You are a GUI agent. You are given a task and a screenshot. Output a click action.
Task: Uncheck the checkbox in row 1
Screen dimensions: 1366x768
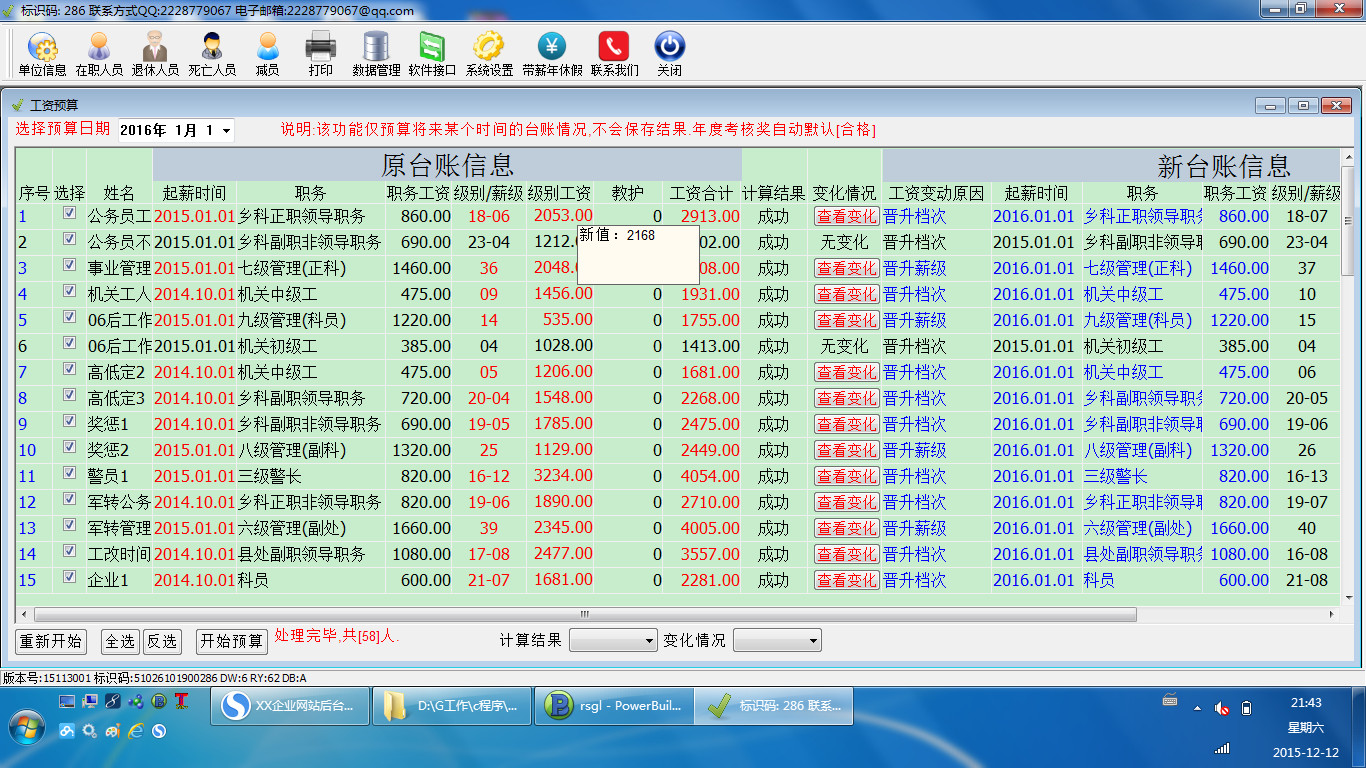pyautogui.click(x=69, y=213)
